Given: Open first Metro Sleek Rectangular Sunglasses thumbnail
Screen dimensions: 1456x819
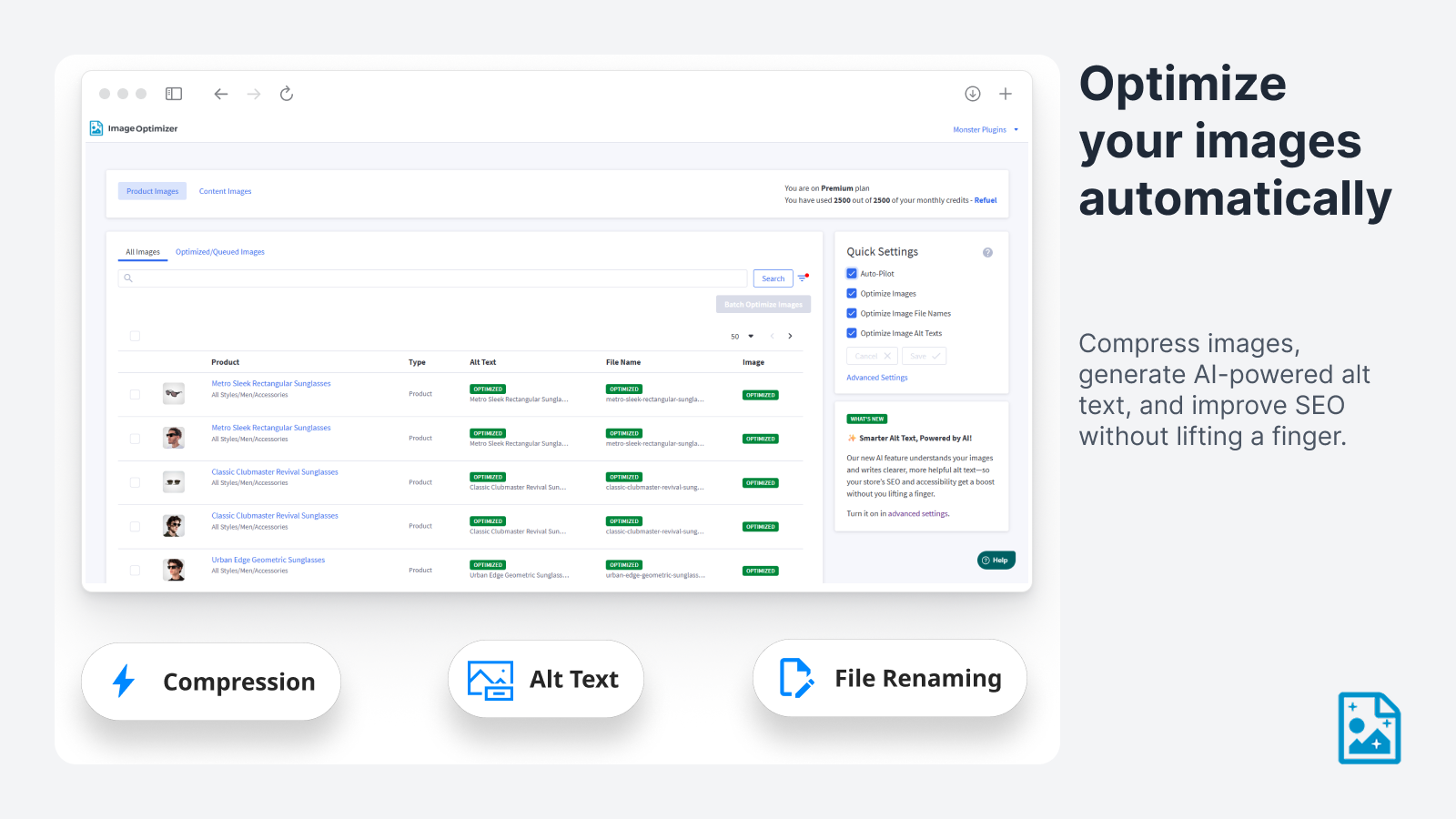Looking at the screenshot, I should (174, 394).
